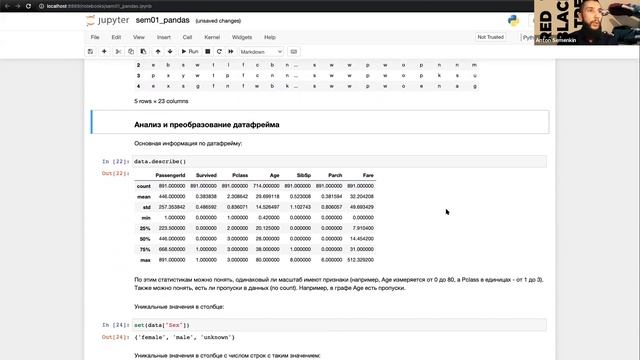Go back in browser history

click(7, 6)
